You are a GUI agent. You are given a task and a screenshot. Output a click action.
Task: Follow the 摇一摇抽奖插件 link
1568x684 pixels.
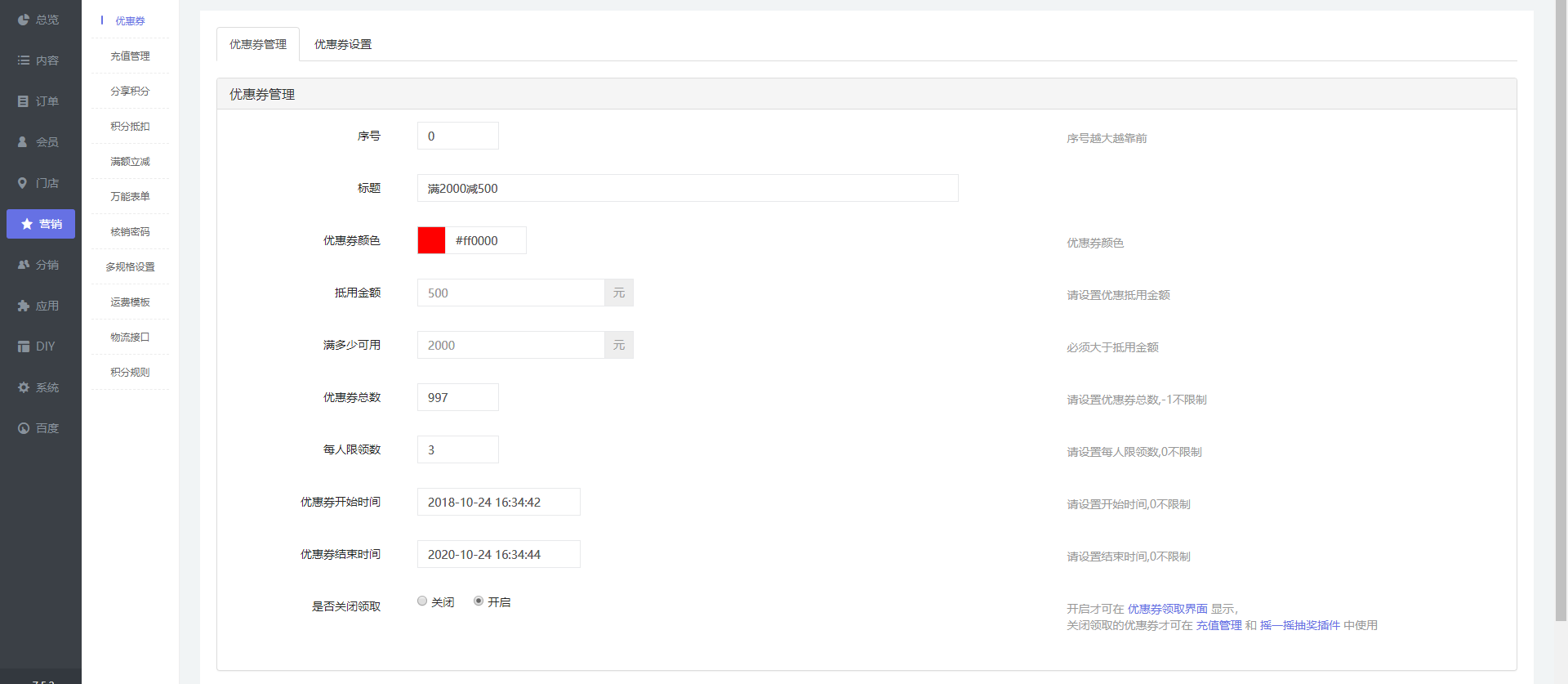tap(1299, 625)
